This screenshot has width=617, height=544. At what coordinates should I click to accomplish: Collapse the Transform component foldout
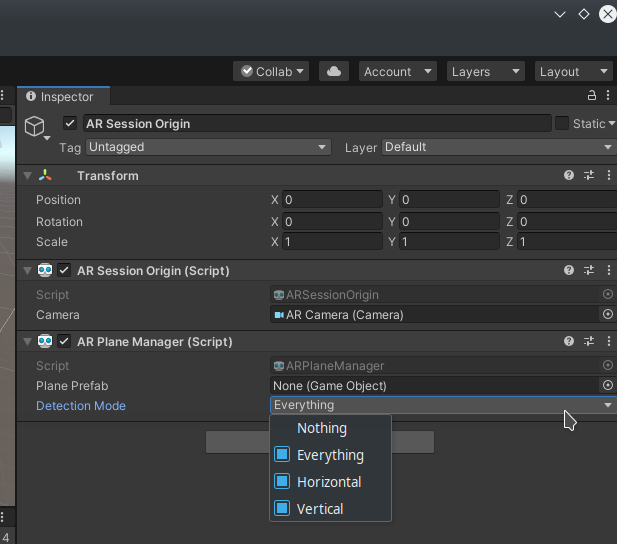pyautogui.click(x=28, y=176)
